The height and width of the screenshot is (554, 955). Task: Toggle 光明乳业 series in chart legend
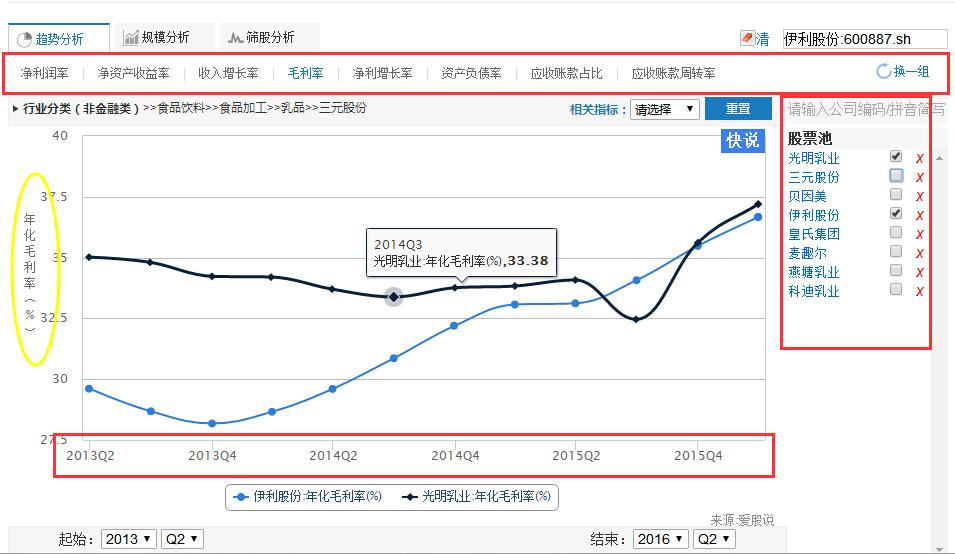477,497
